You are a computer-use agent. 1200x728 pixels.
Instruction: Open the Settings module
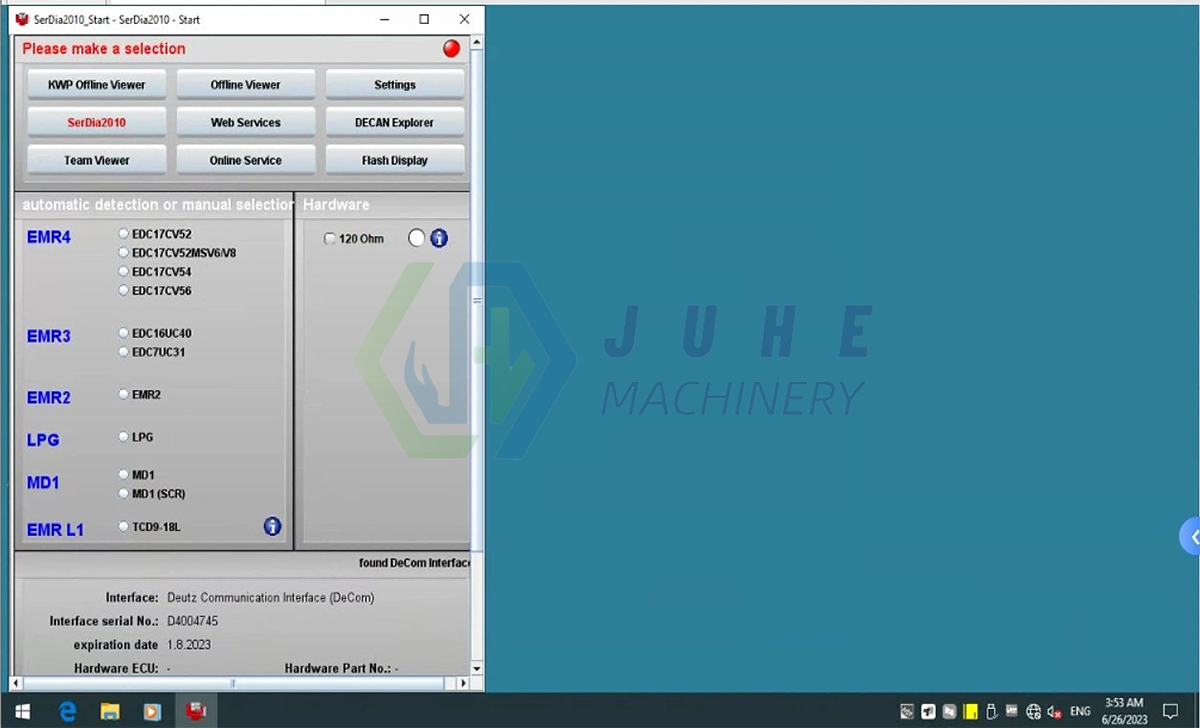point(394,84)
